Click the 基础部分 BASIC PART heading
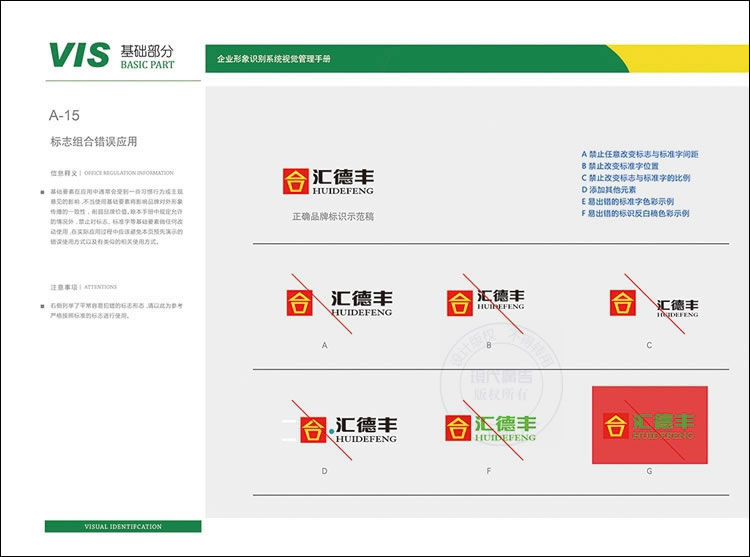The image size is (750, 557). pyautogui.click(x=147, y=56)
